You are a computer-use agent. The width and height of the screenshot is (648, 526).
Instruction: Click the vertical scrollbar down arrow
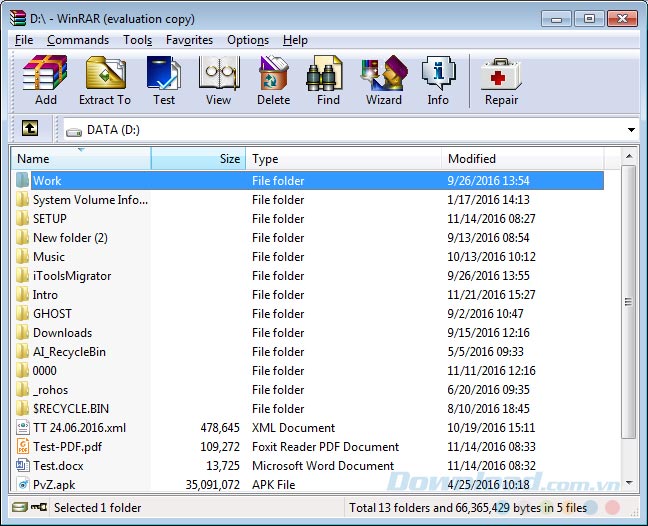pos(629,484)
